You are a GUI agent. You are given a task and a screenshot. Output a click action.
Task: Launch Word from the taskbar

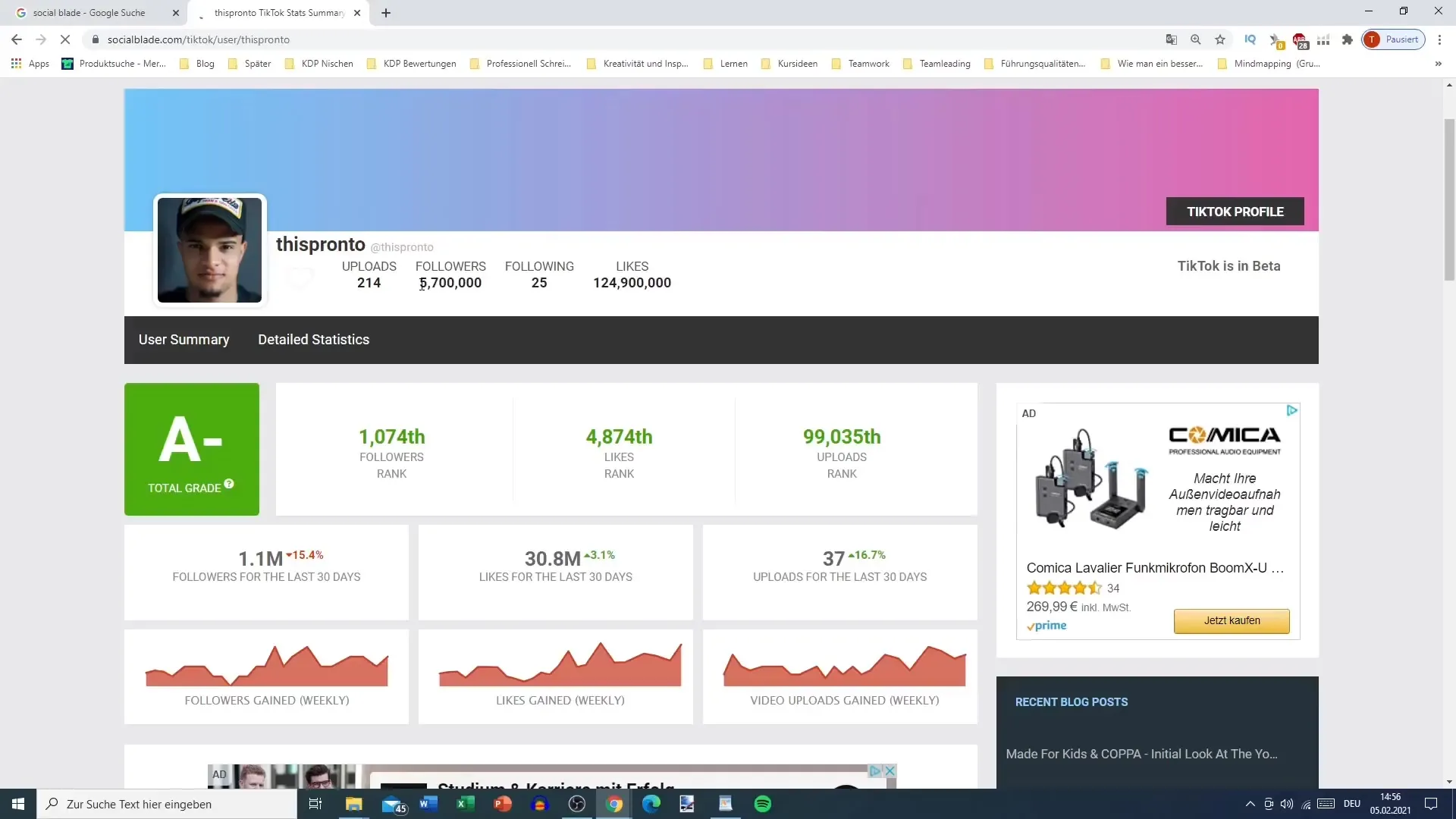point(428,804)
